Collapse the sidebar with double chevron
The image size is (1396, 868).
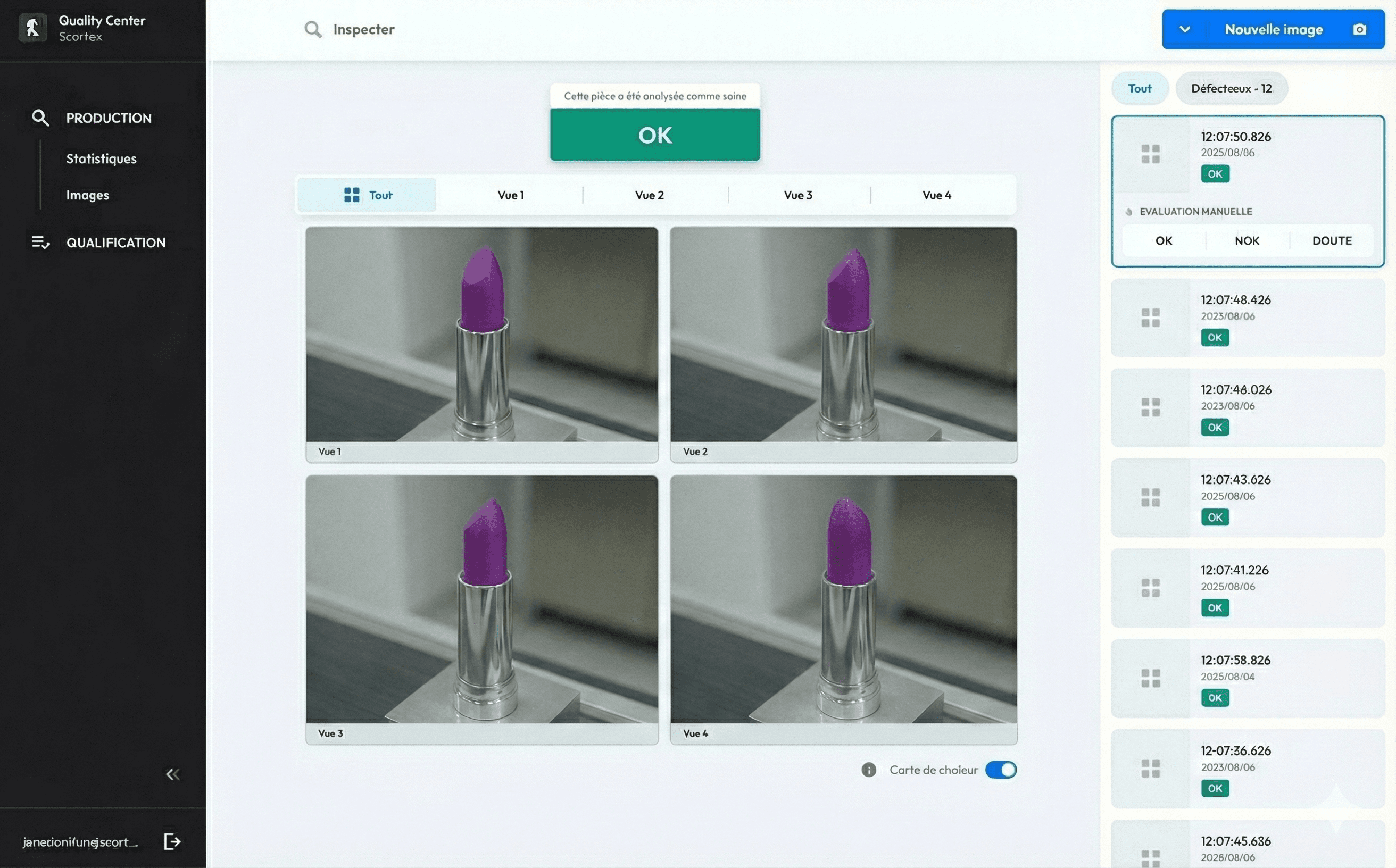click(x=172, y=774)
